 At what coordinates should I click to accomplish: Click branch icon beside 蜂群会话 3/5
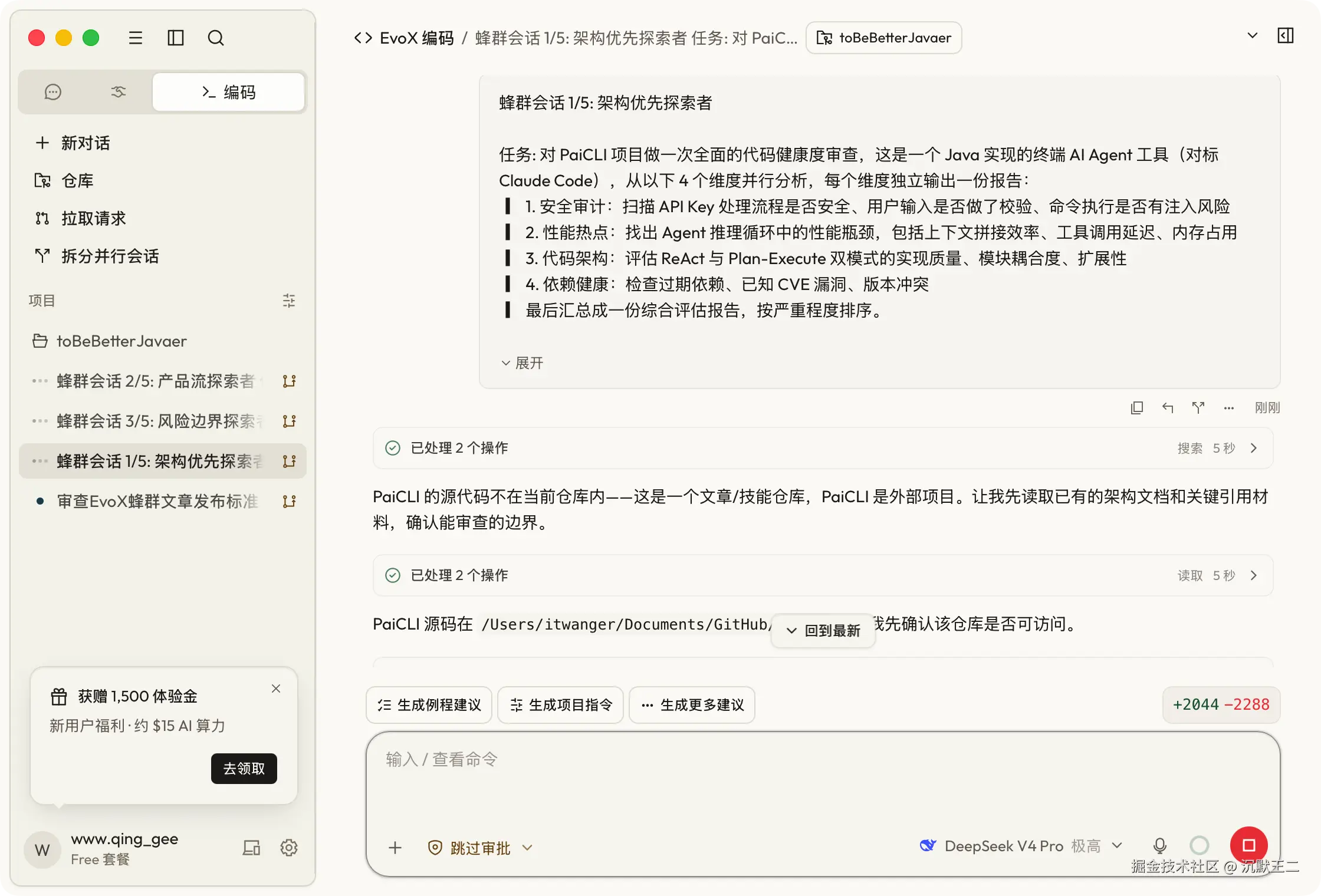point(289,421)
